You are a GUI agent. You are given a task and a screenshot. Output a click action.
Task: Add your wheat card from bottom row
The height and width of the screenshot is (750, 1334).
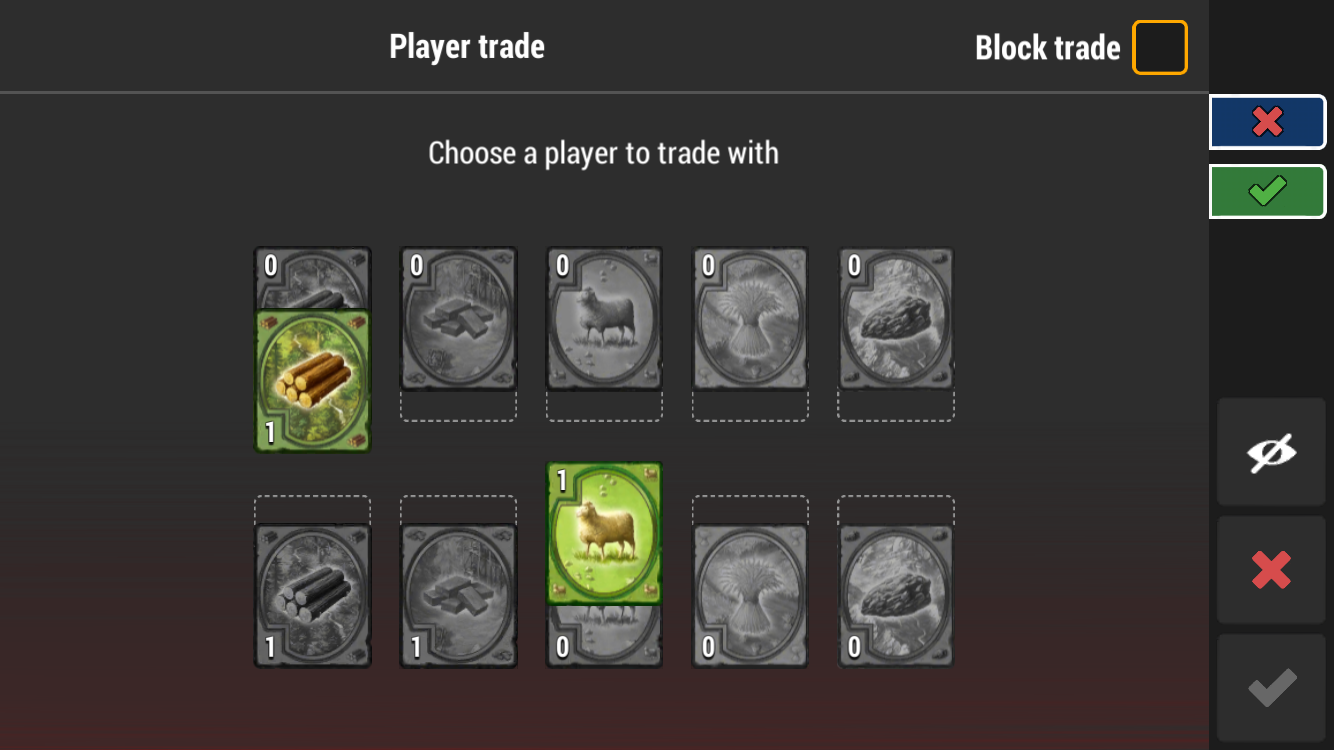pos(750,596)
